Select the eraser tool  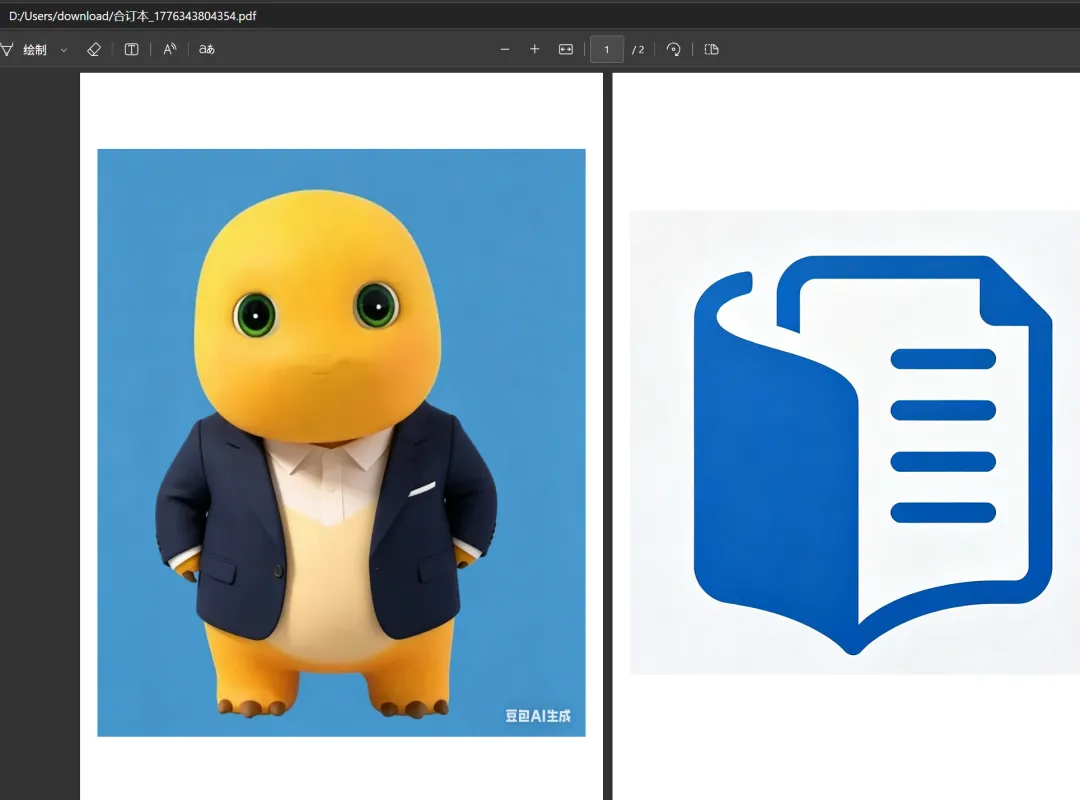94,50
